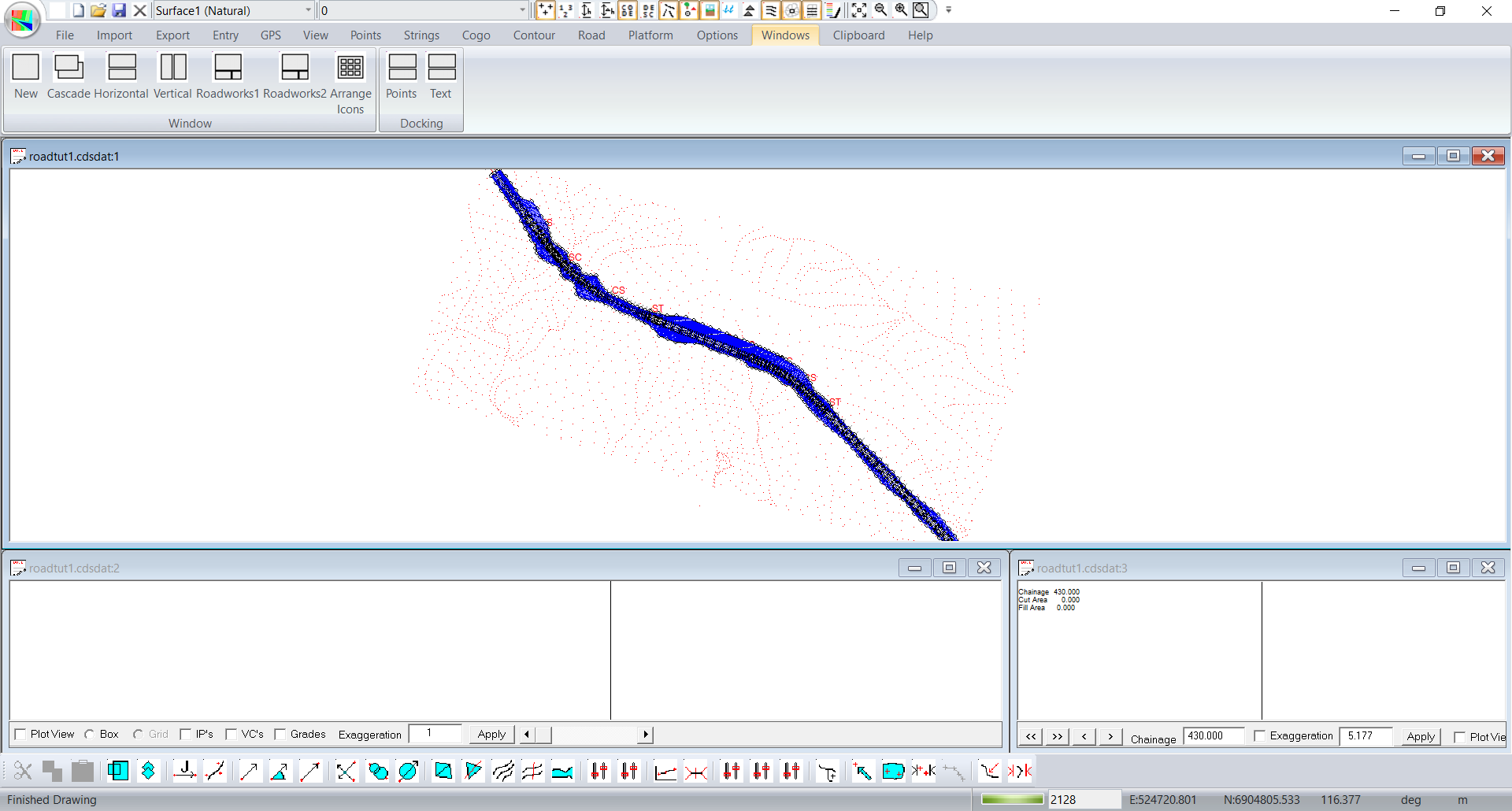Open the Contour menu
Screen dimensions: 1512x811
coord(534,35)
